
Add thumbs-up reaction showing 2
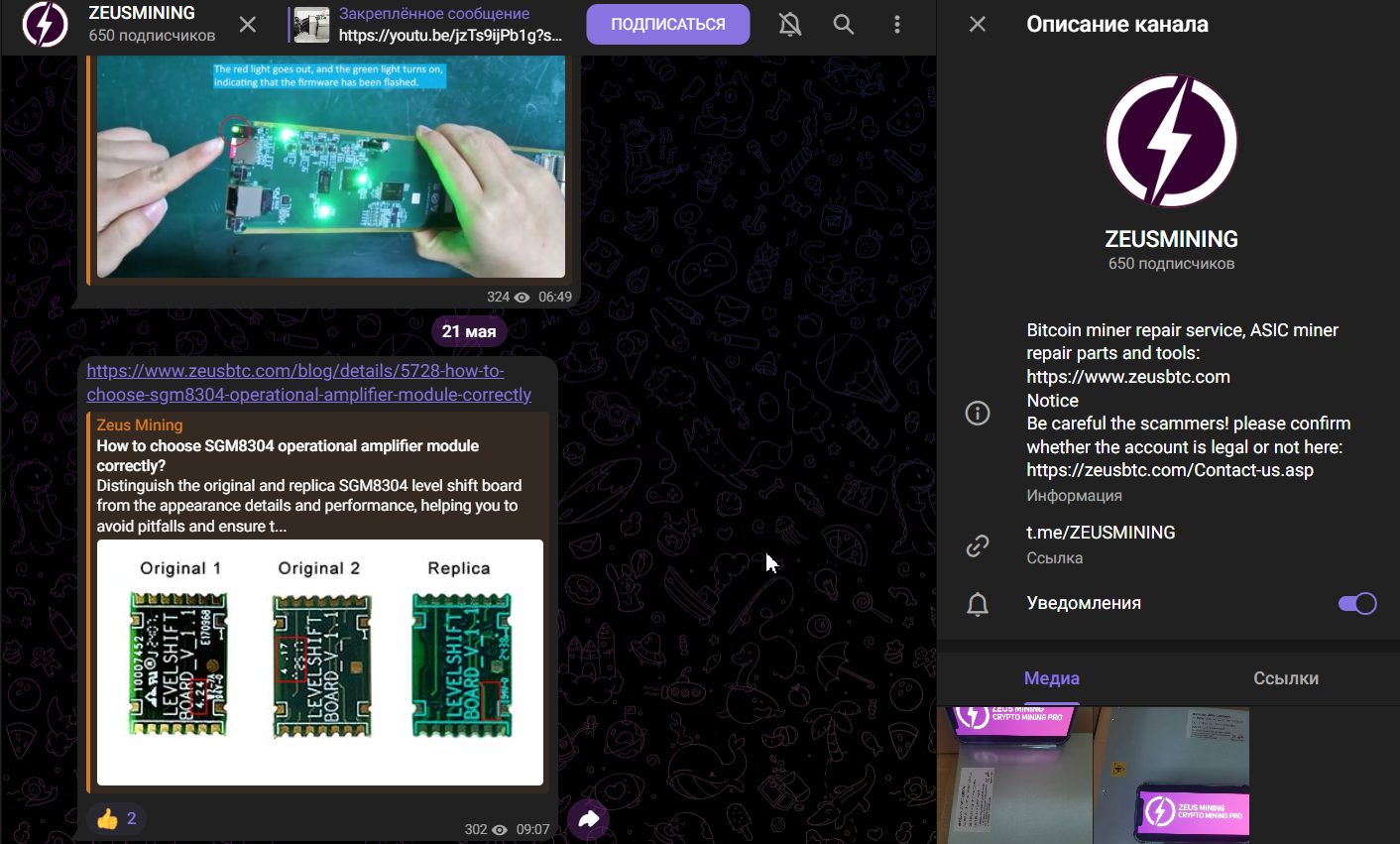(x=117, y=818)
